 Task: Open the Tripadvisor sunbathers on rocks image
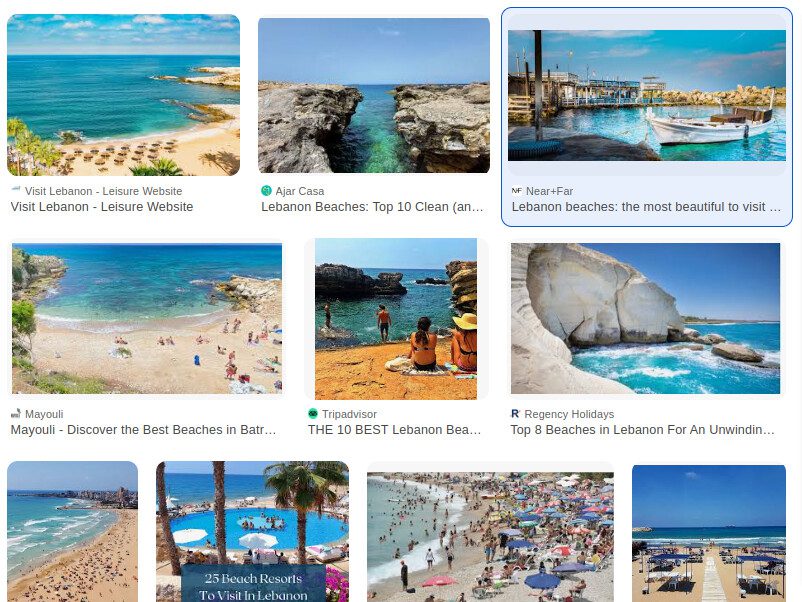396,319
